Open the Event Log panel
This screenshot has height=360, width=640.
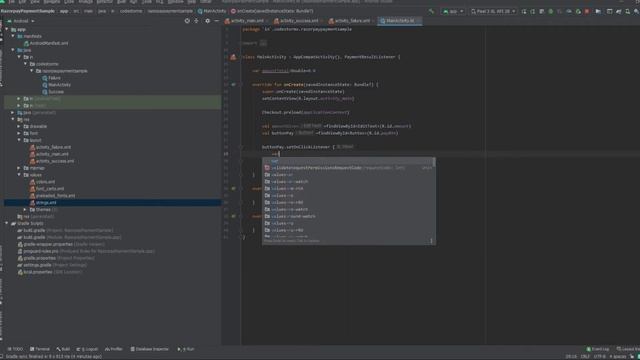(x=598, y=349)
